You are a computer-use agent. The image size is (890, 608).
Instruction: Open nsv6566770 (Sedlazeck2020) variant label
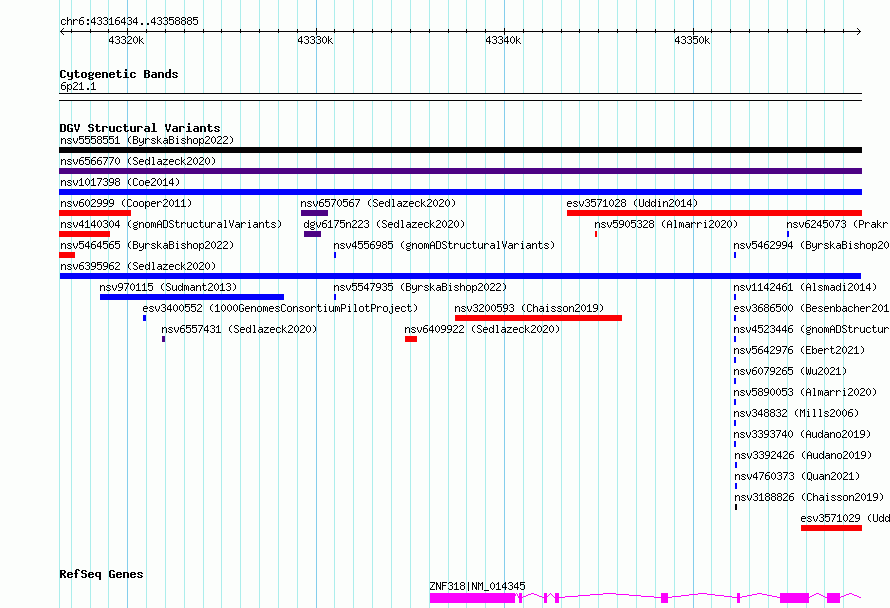[x=138, y=161]
